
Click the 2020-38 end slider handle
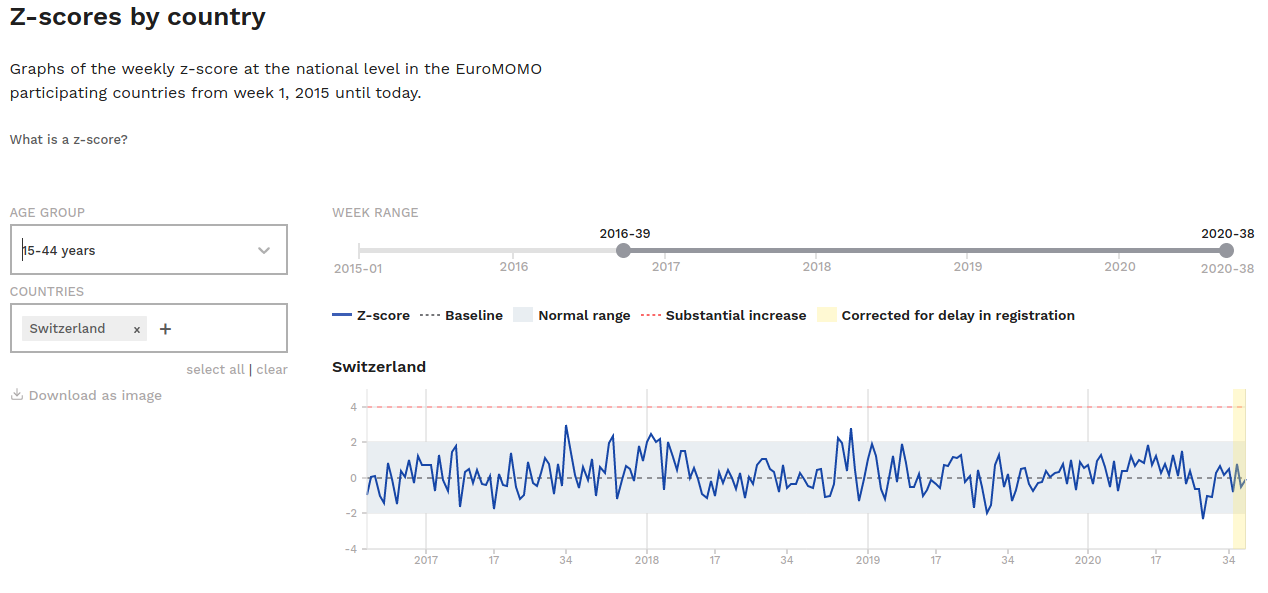click(1227, 250)
